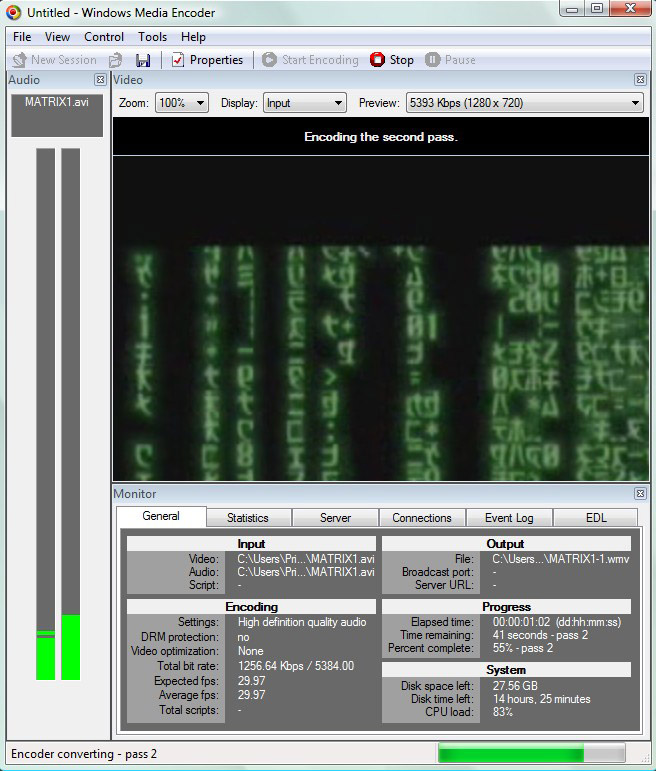This screenshot has height=771, width=656.
Task: Open the View menu
Action: tap(58, 37)
